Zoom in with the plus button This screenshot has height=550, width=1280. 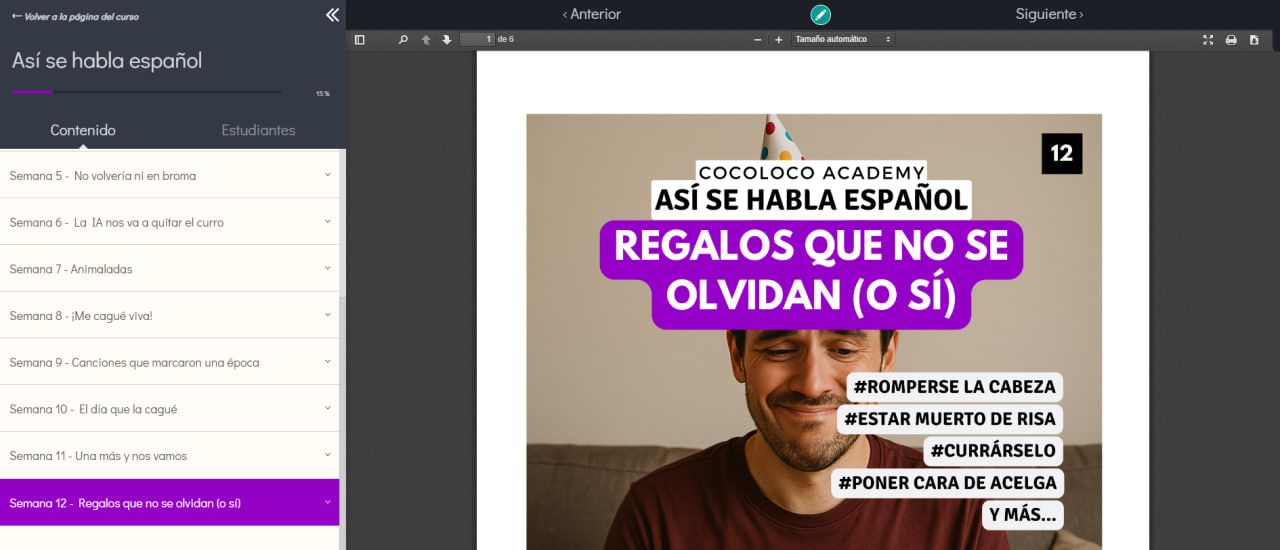tap(778, 40)
